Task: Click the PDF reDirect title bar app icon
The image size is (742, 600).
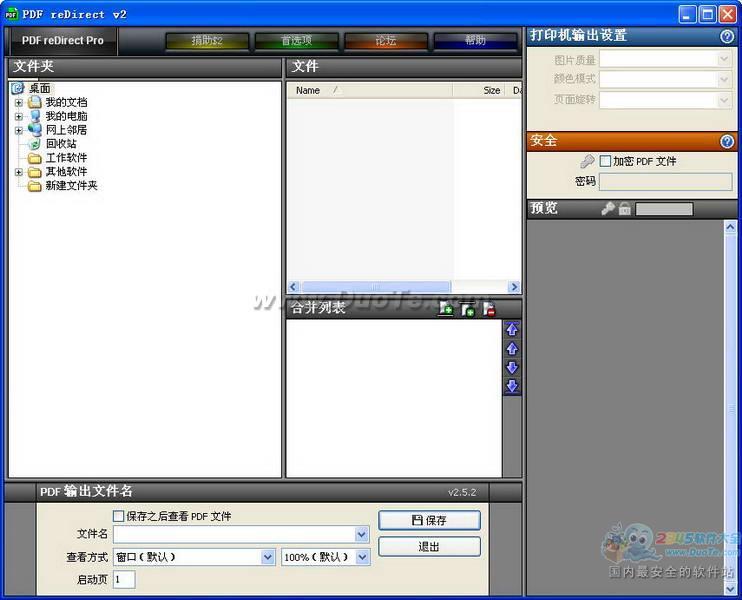Action: [11, 14]
